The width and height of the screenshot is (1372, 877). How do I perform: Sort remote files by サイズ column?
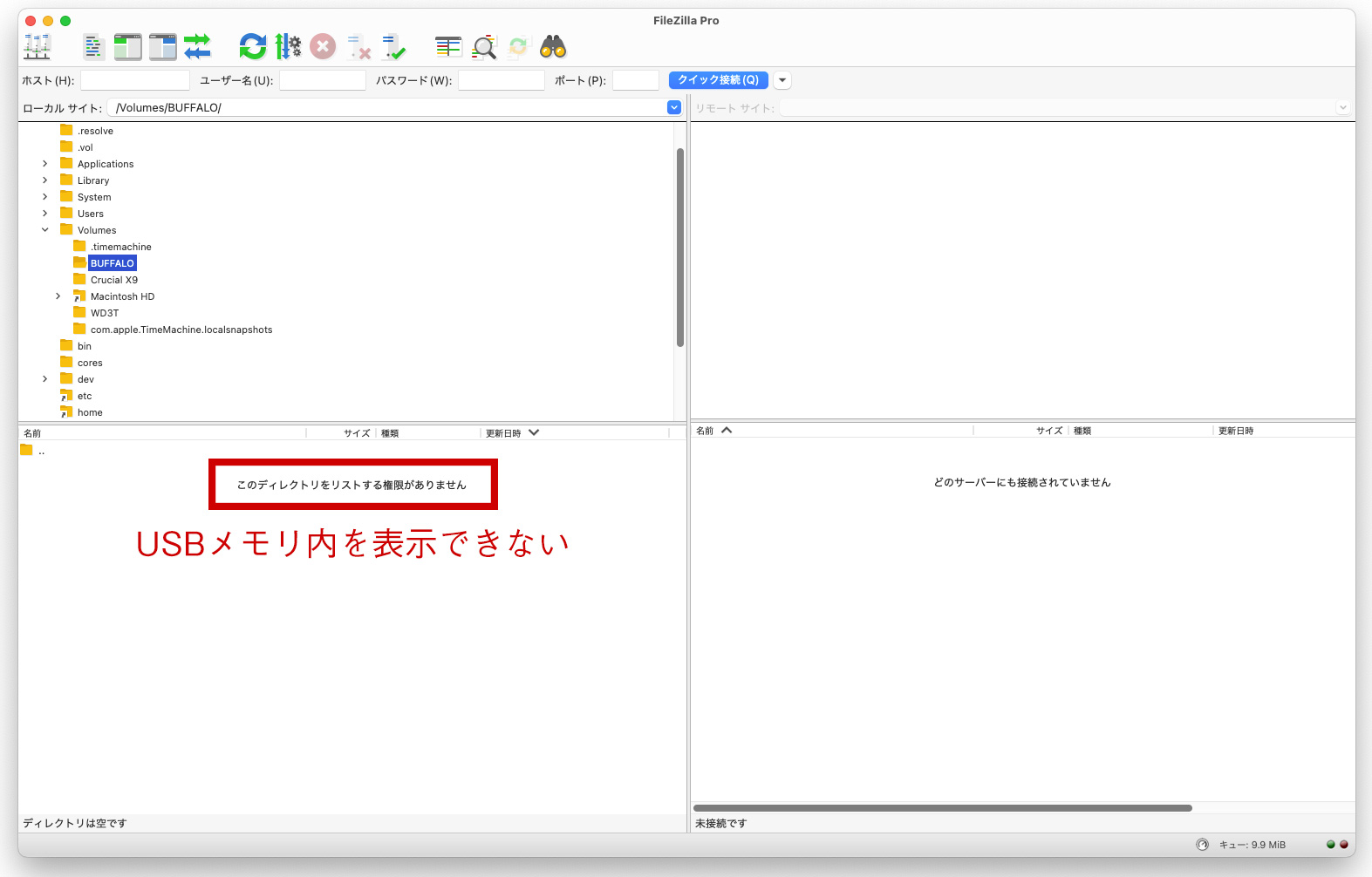click(1021, 431)
